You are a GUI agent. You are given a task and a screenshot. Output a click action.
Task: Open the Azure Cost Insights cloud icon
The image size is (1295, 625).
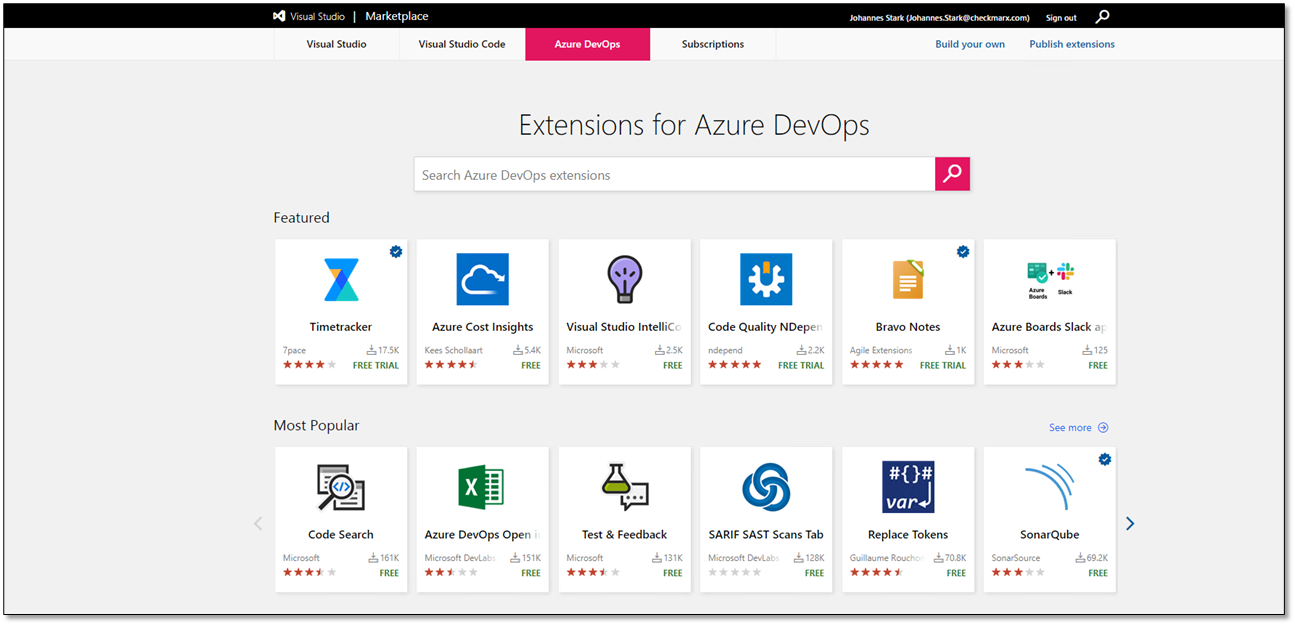482,279
